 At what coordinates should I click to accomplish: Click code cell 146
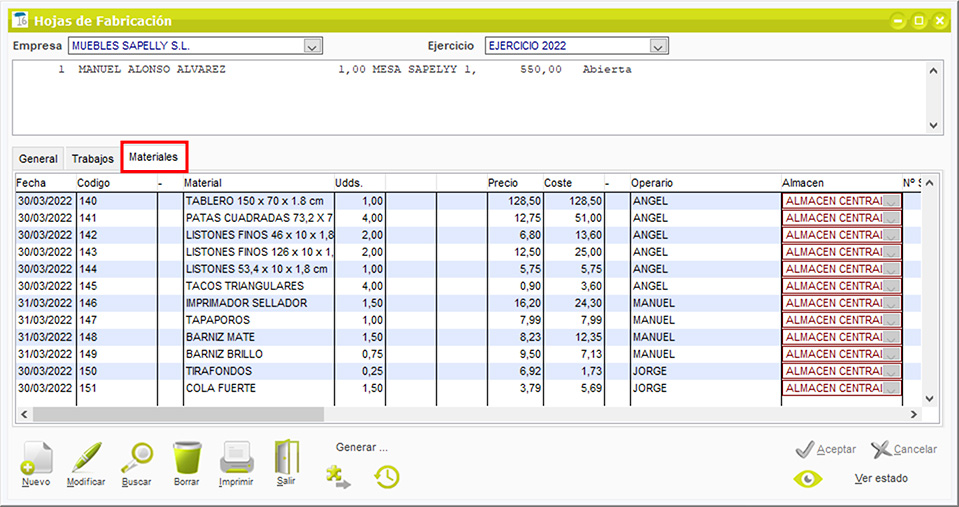coord(117,303)
